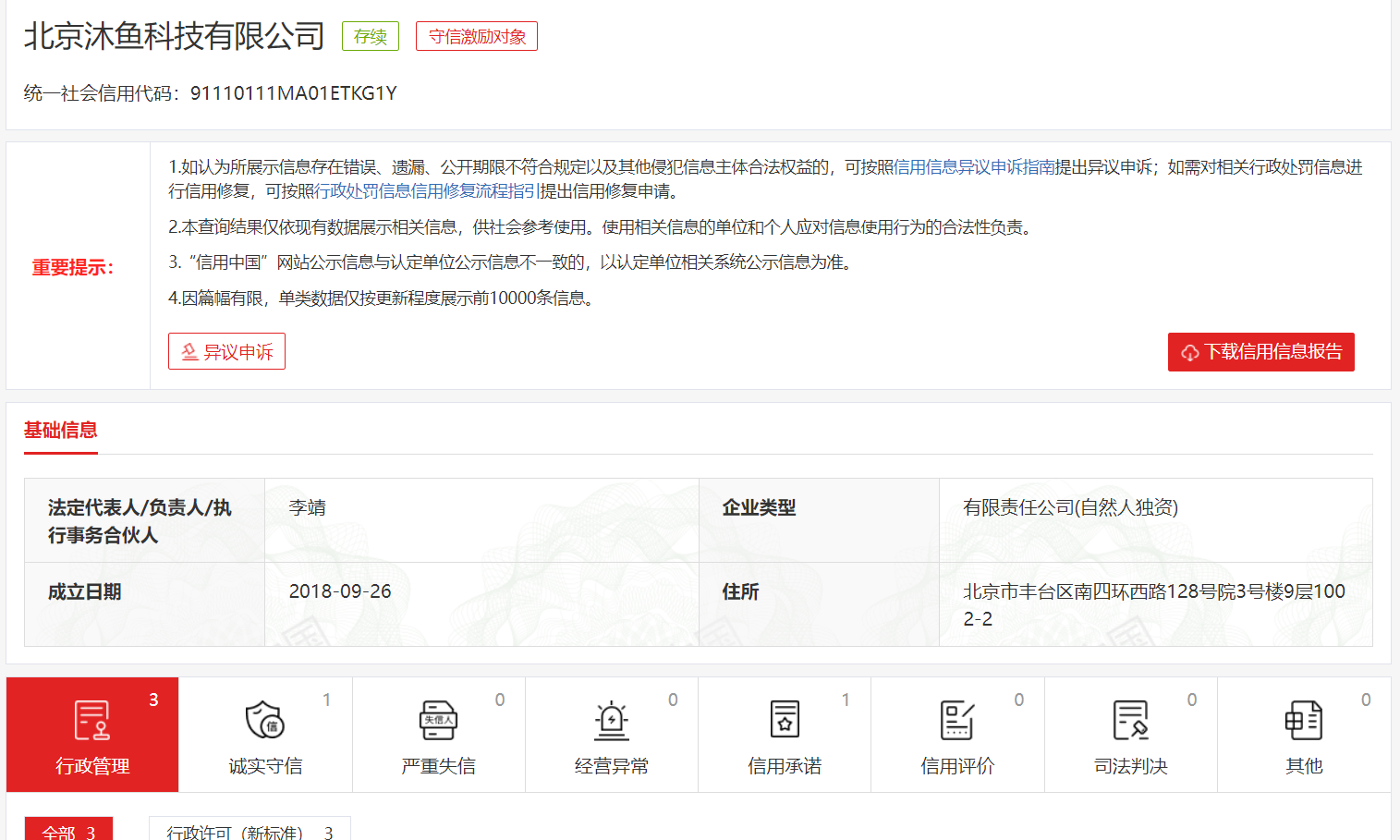The height and width of the screenshot is (840, 1400).
Task: Click the 异议申诉 button label
Action: 238,352
